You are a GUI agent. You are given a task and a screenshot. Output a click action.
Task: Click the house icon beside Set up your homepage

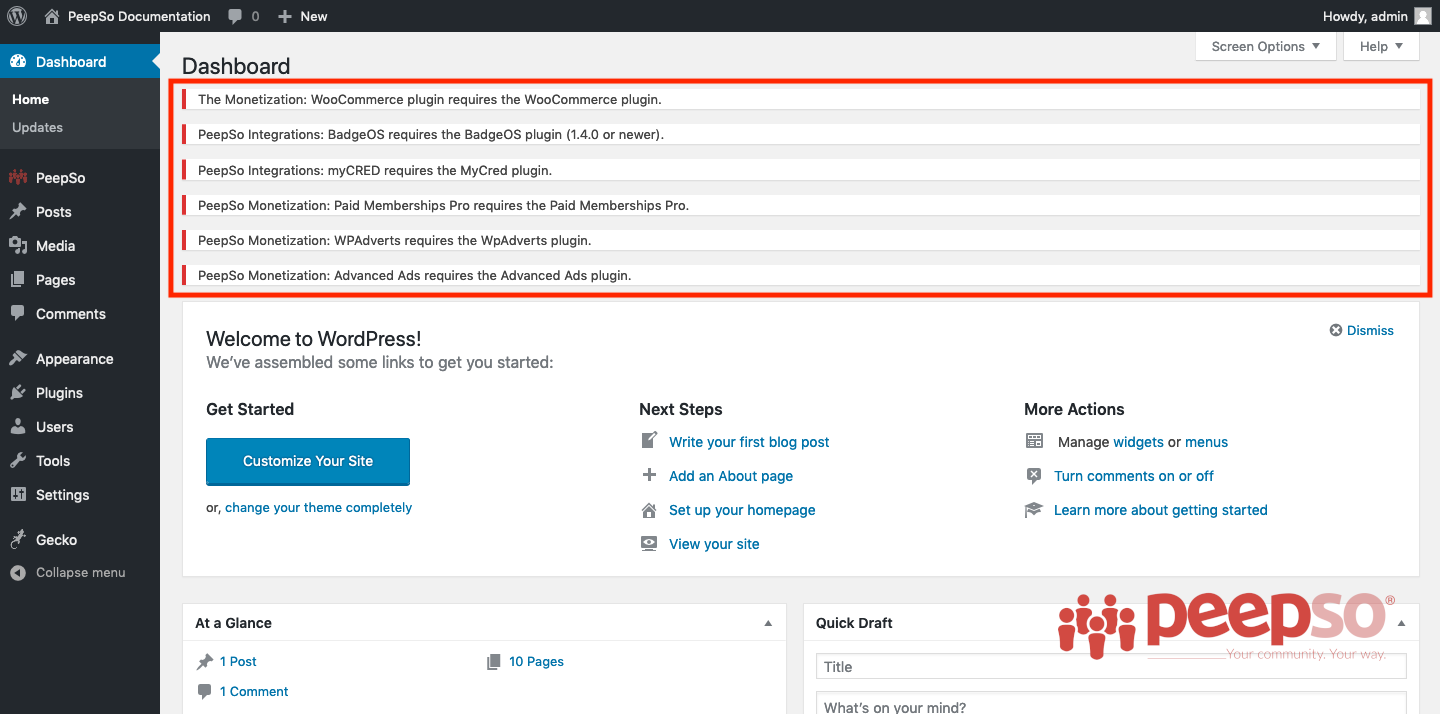pos(649,510)
